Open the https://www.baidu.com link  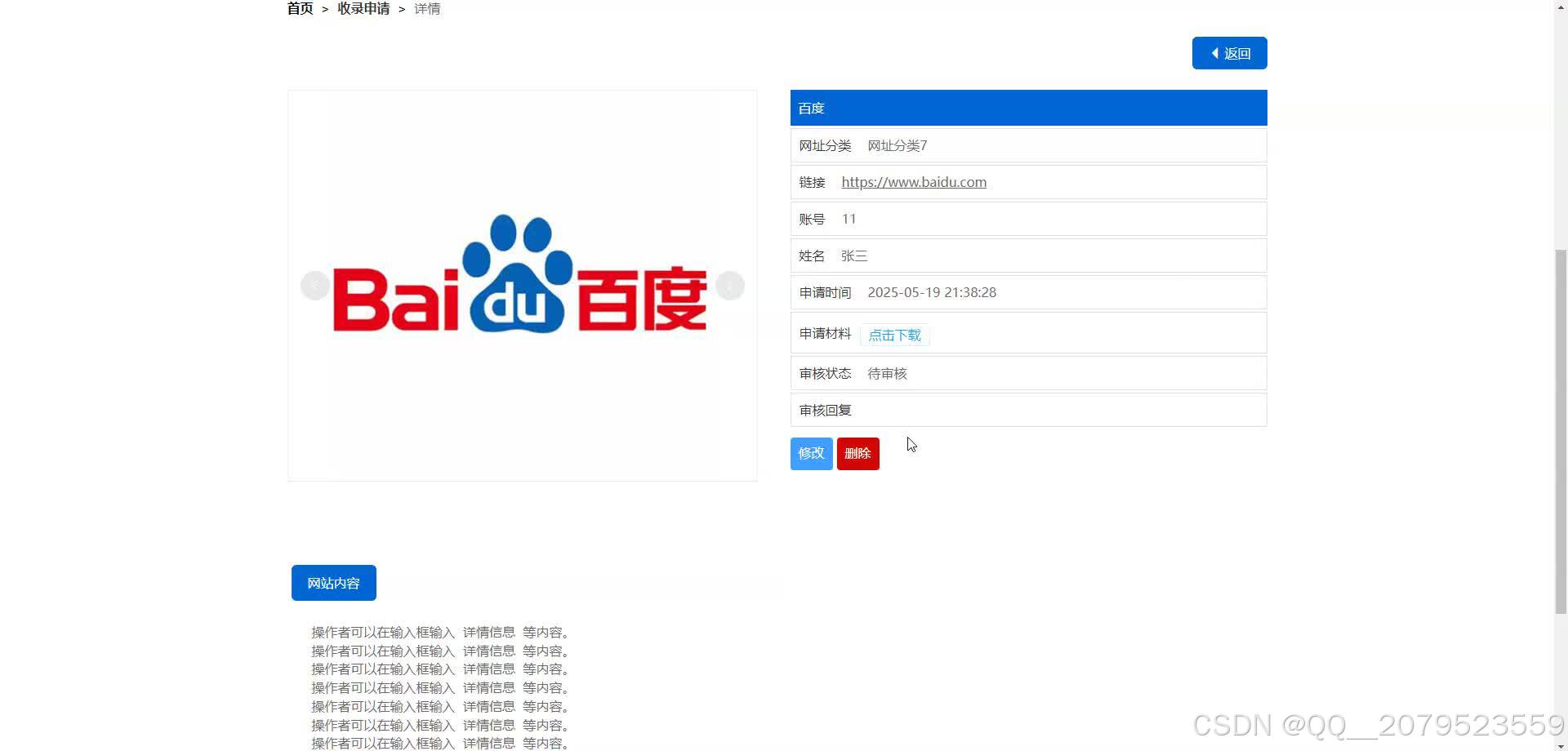914,182
